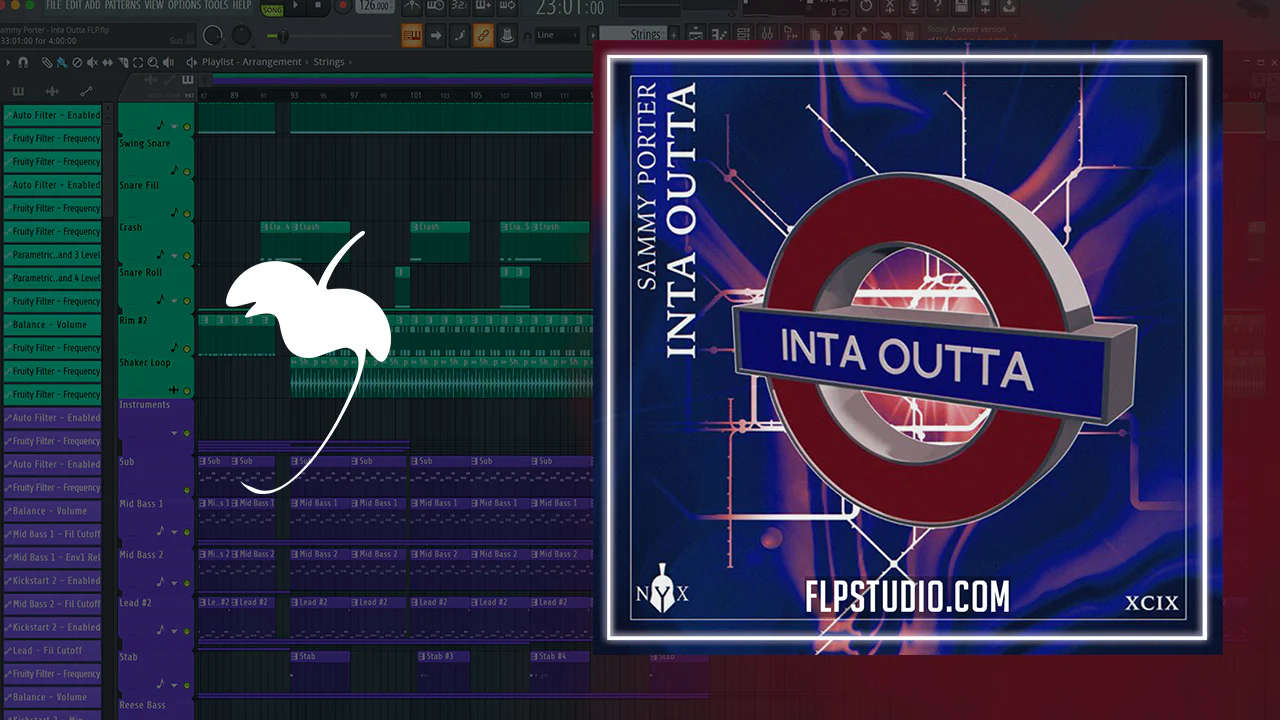The image size is (1280, 720).
Task: Open the TOOLS menu
Action: click(x=216, y=5)
